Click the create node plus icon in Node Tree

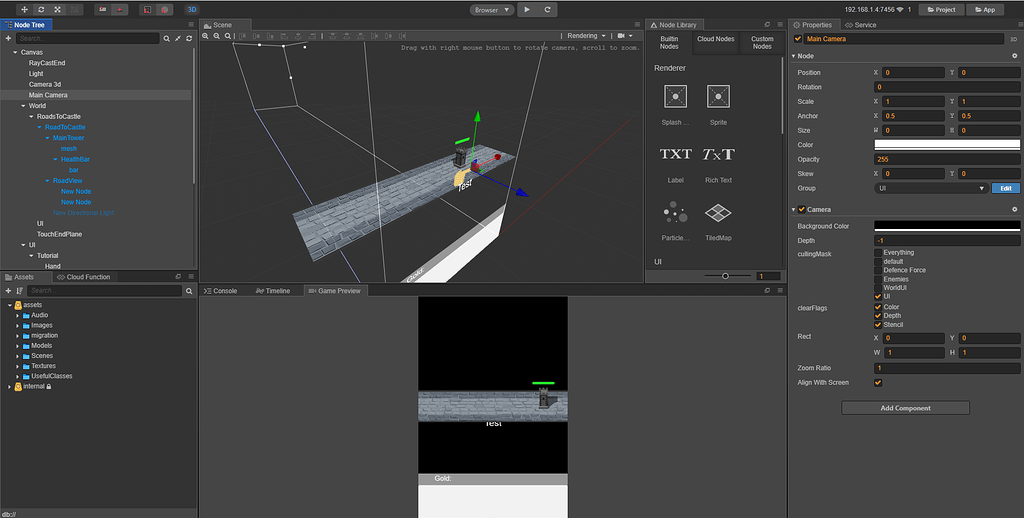pyautogui.click(x=8, y=39)
